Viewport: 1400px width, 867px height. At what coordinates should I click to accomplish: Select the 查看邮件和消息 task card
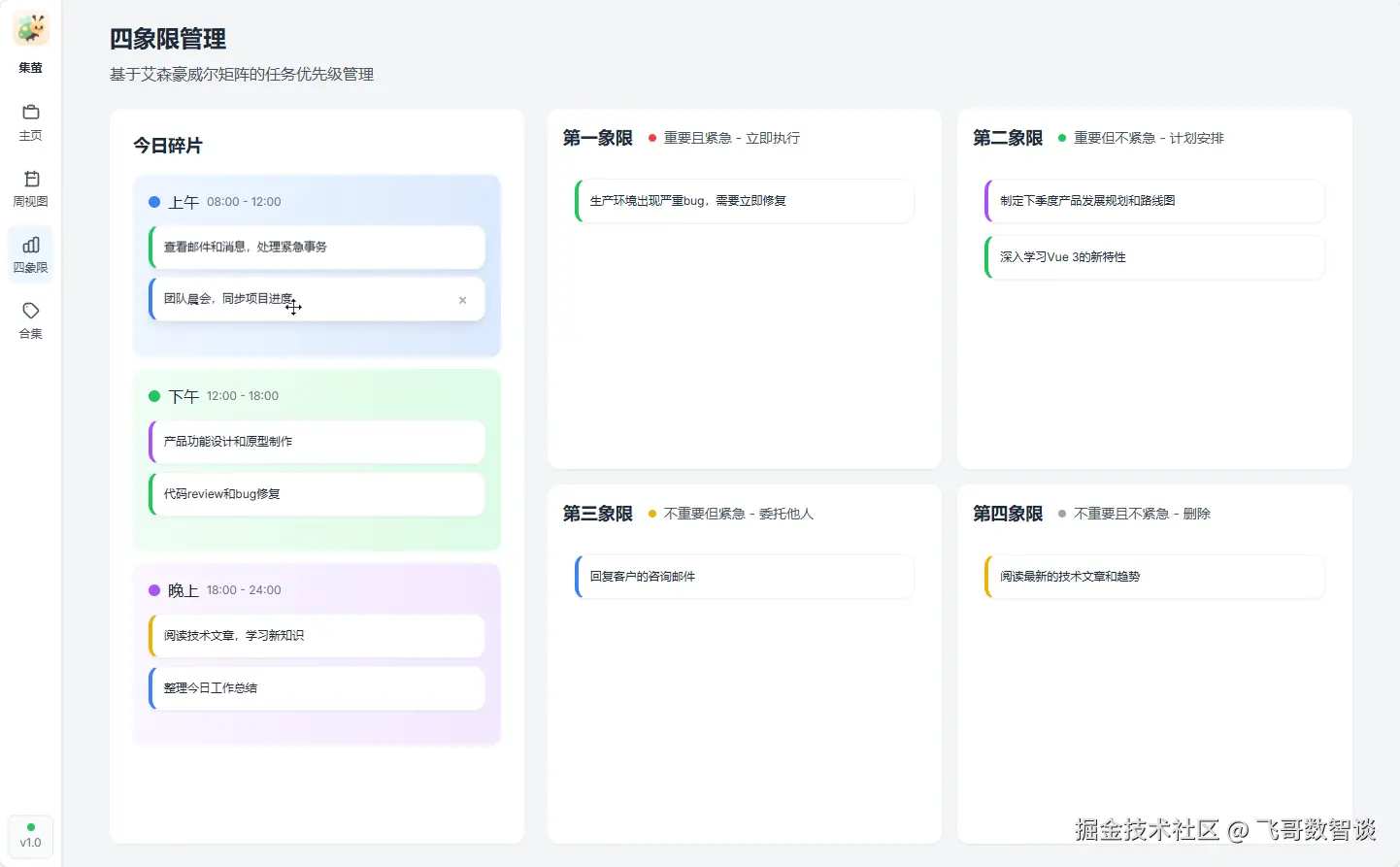[317, 247]
